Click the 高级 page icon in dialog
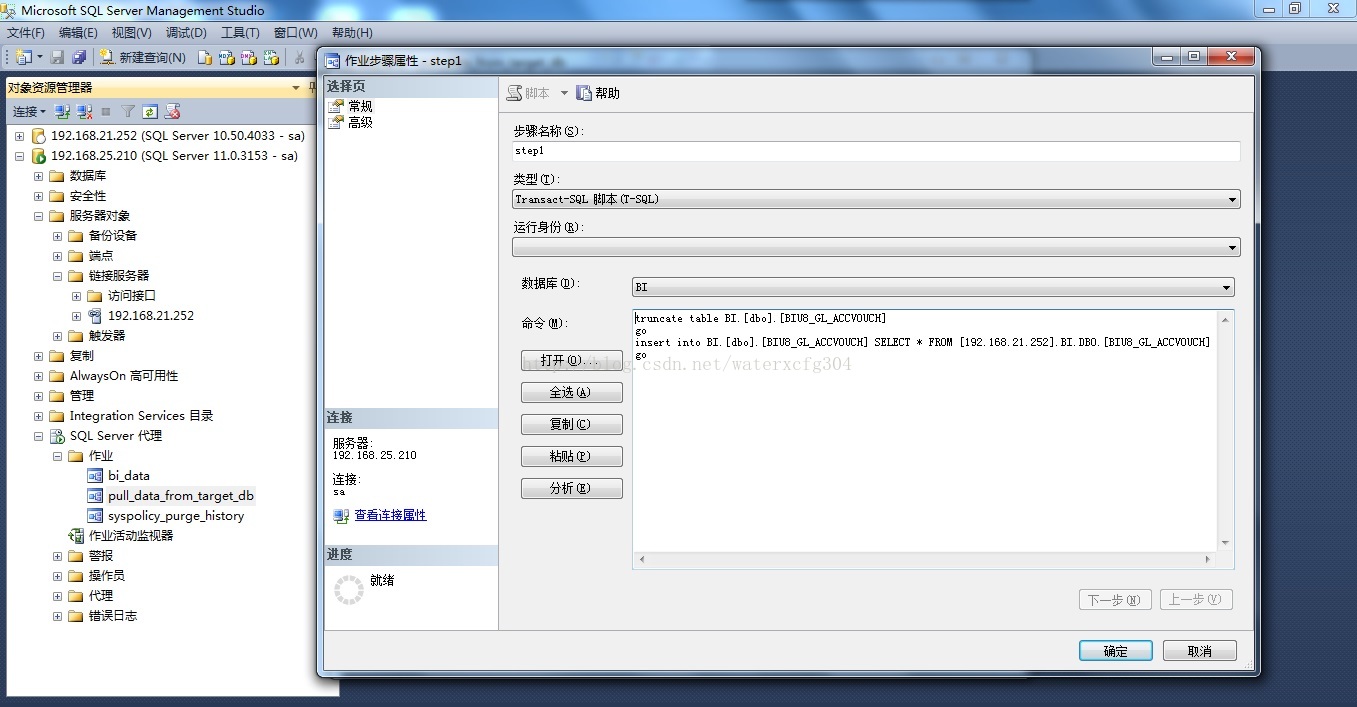Viewport: 1357px width, 707px height. pyautogui.click(x=336, y=122)
